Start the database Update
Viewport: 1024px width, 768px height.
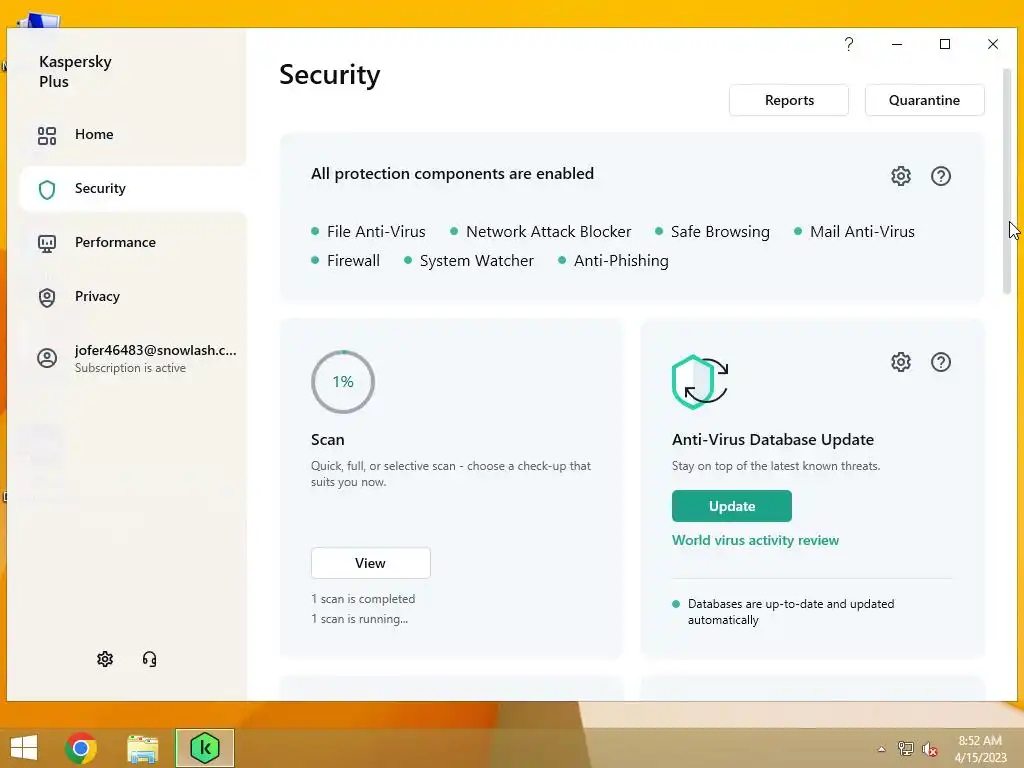pyautogui.click(x=731, y=506)
